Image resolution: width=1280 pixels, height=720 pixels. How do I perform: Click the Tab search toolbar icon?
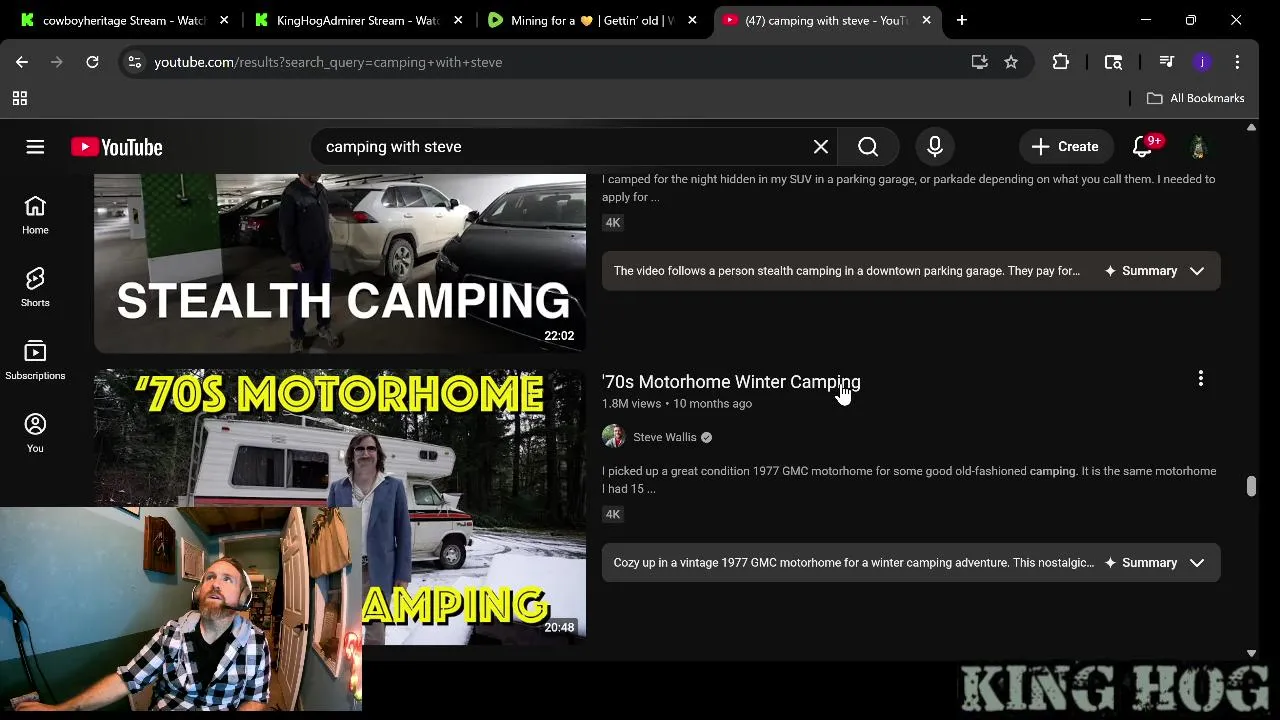1113,62
